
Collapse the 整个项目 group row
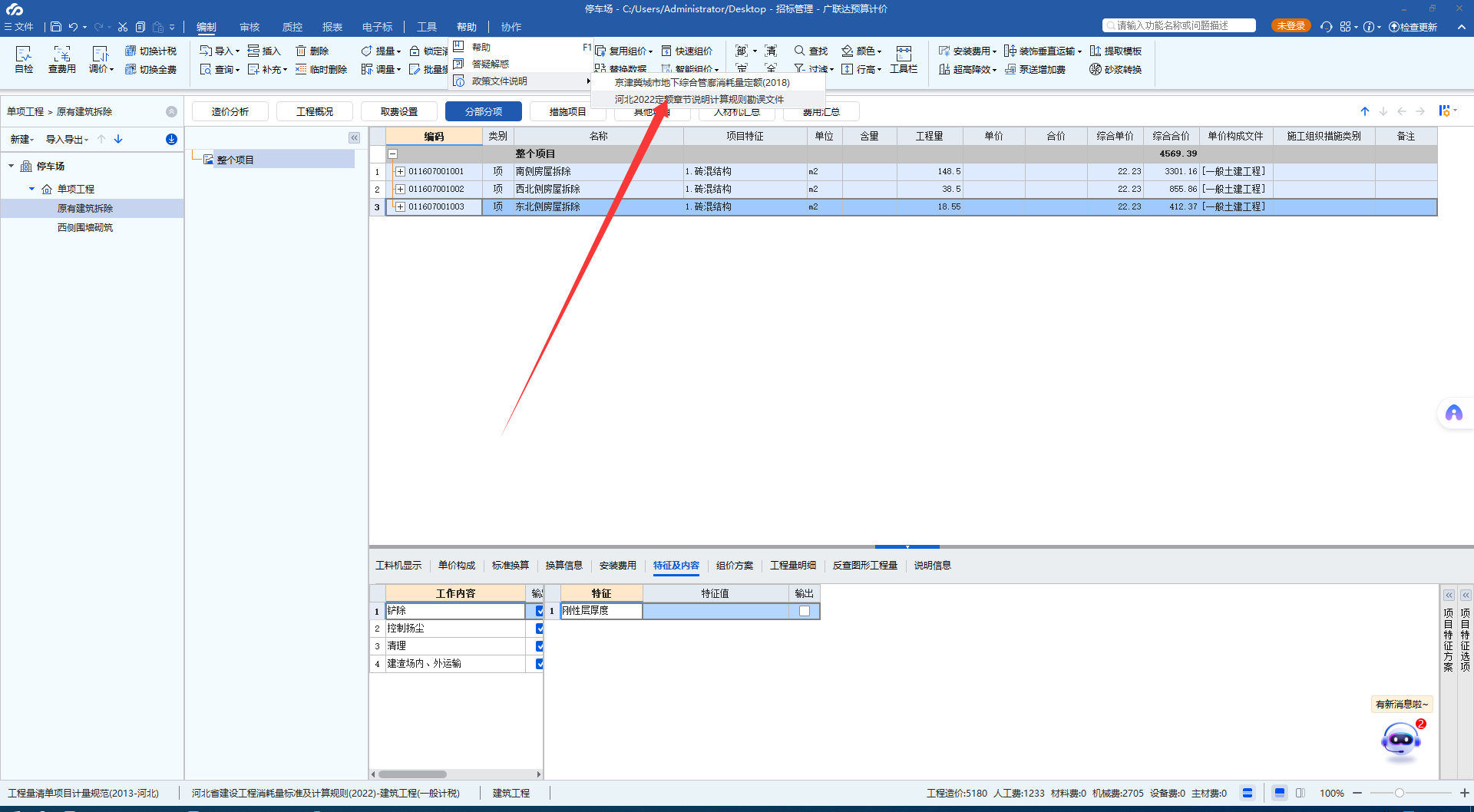click(392, 153)
